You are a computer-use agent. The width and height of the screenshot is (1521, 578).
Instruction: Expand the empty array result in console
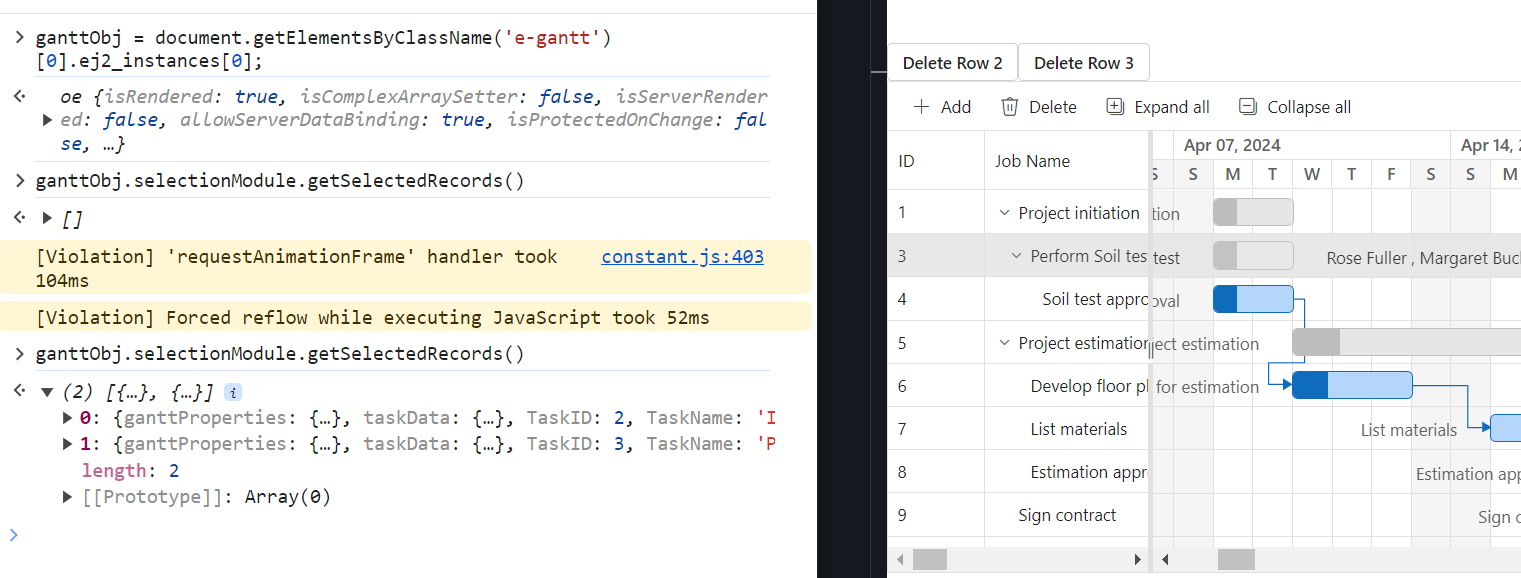47,217
